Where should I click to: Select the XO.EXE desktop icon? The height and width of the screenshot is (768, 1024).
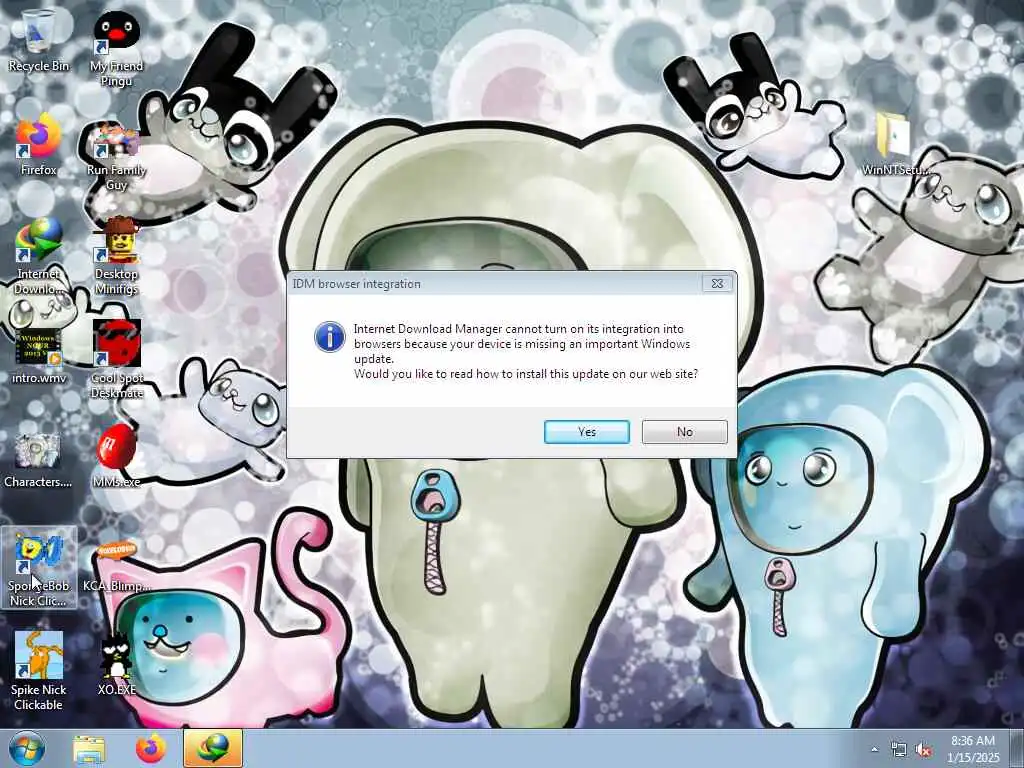[116, 665]
